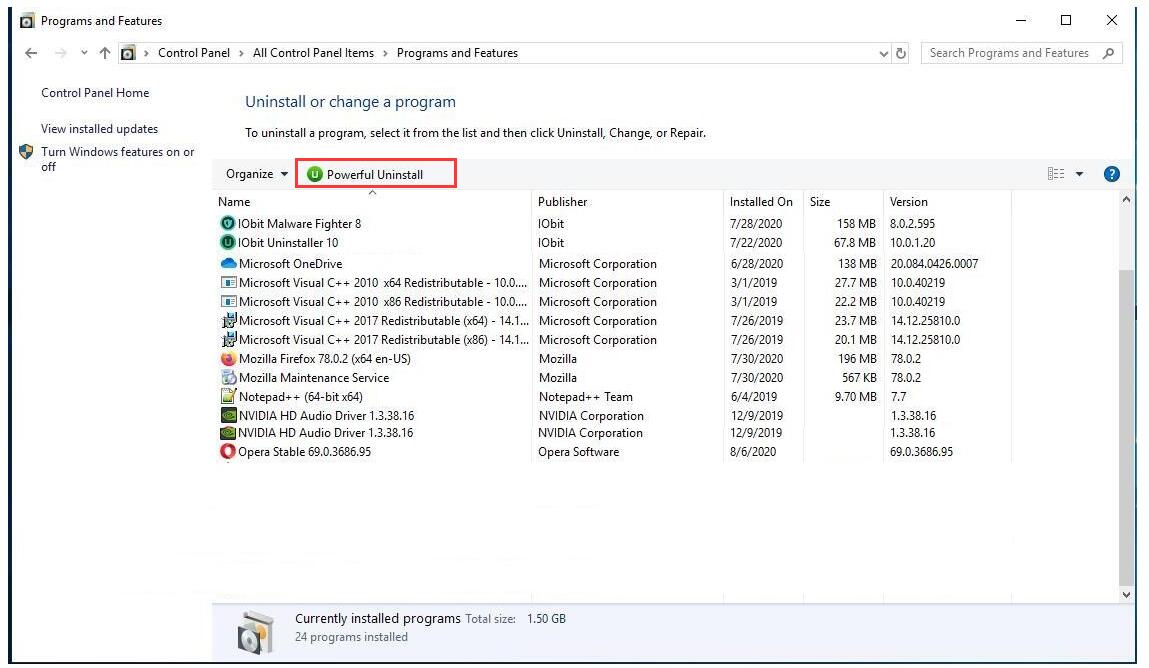Open help with the blue question mark

coord(1112,174)
